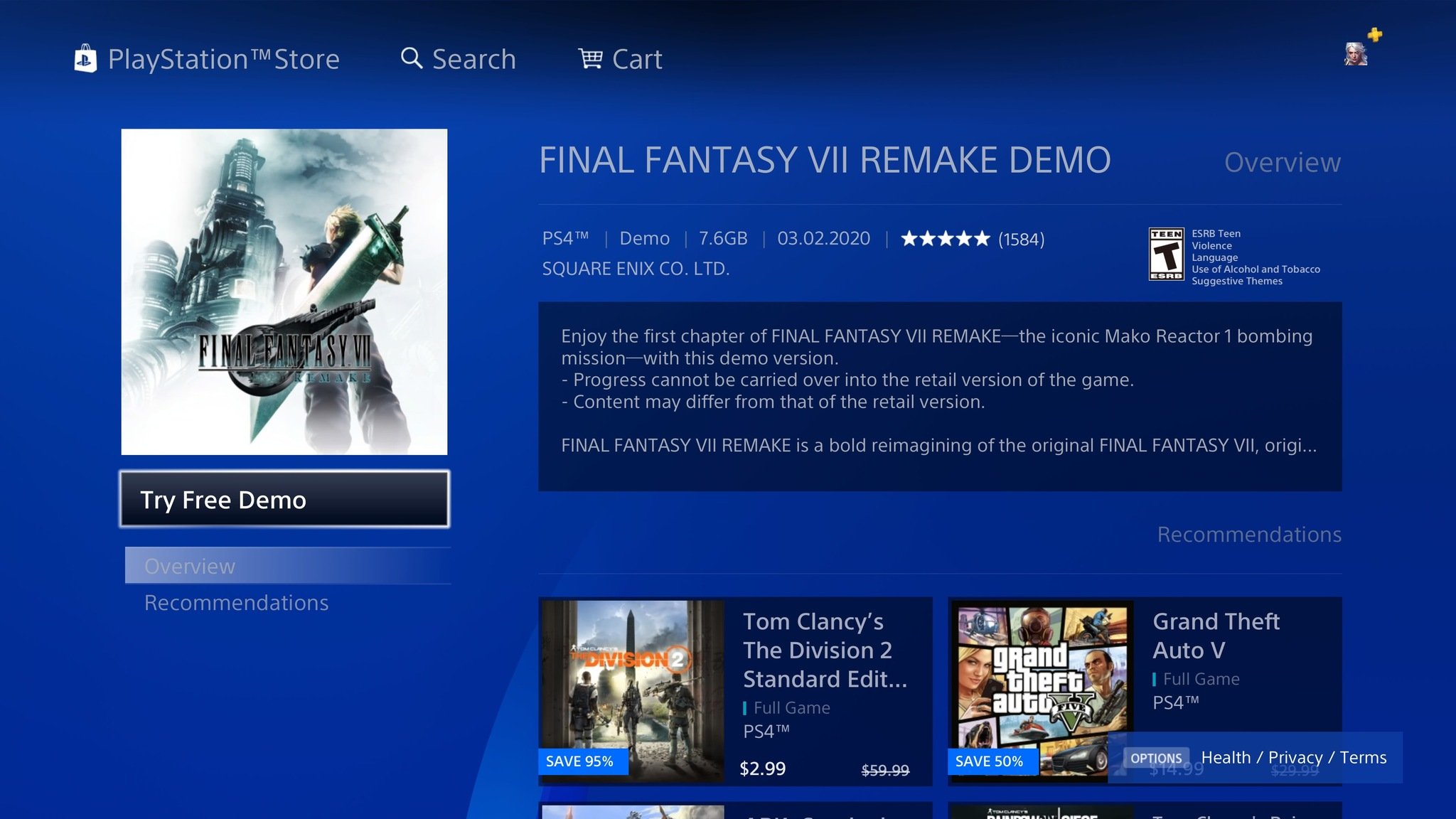The width and height of the screenshot is (1456, 819).
Task: Click the PlayStation Store shopping bag icon
Action: pyautogui.click(x=85, y=59)
